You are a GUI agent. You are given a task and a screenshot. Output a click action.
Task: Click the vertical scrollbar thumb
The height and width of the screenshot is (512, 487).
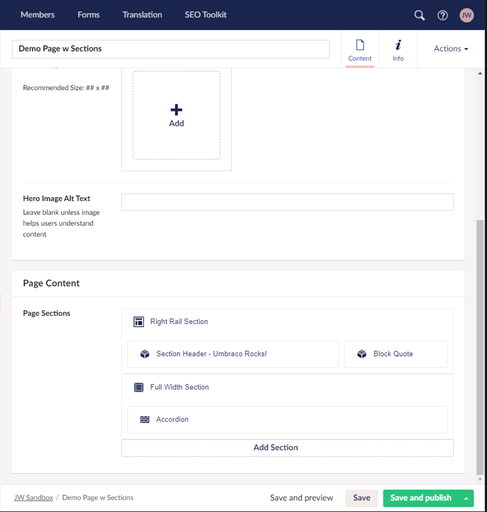pos(480,347)
